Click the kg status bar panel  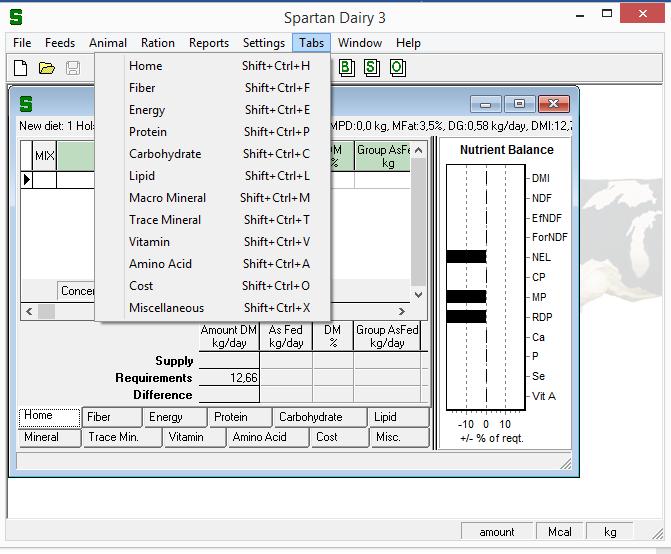click(610, 531)
